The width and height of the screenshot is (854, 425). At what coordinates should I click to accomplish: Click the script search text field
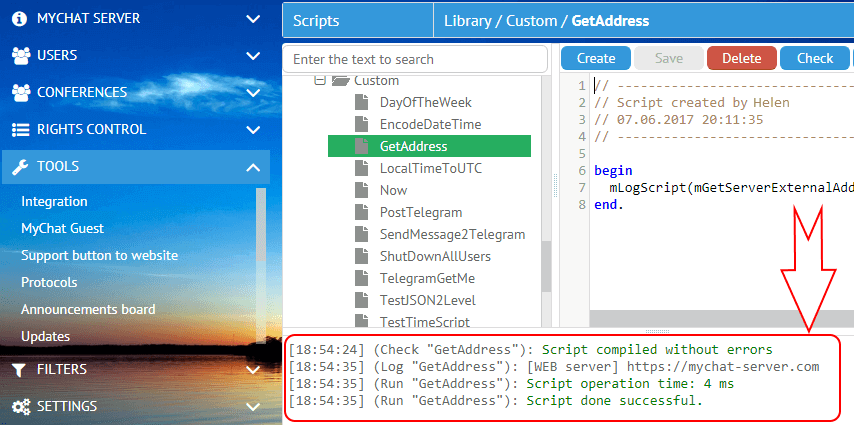tap(415, 59)
